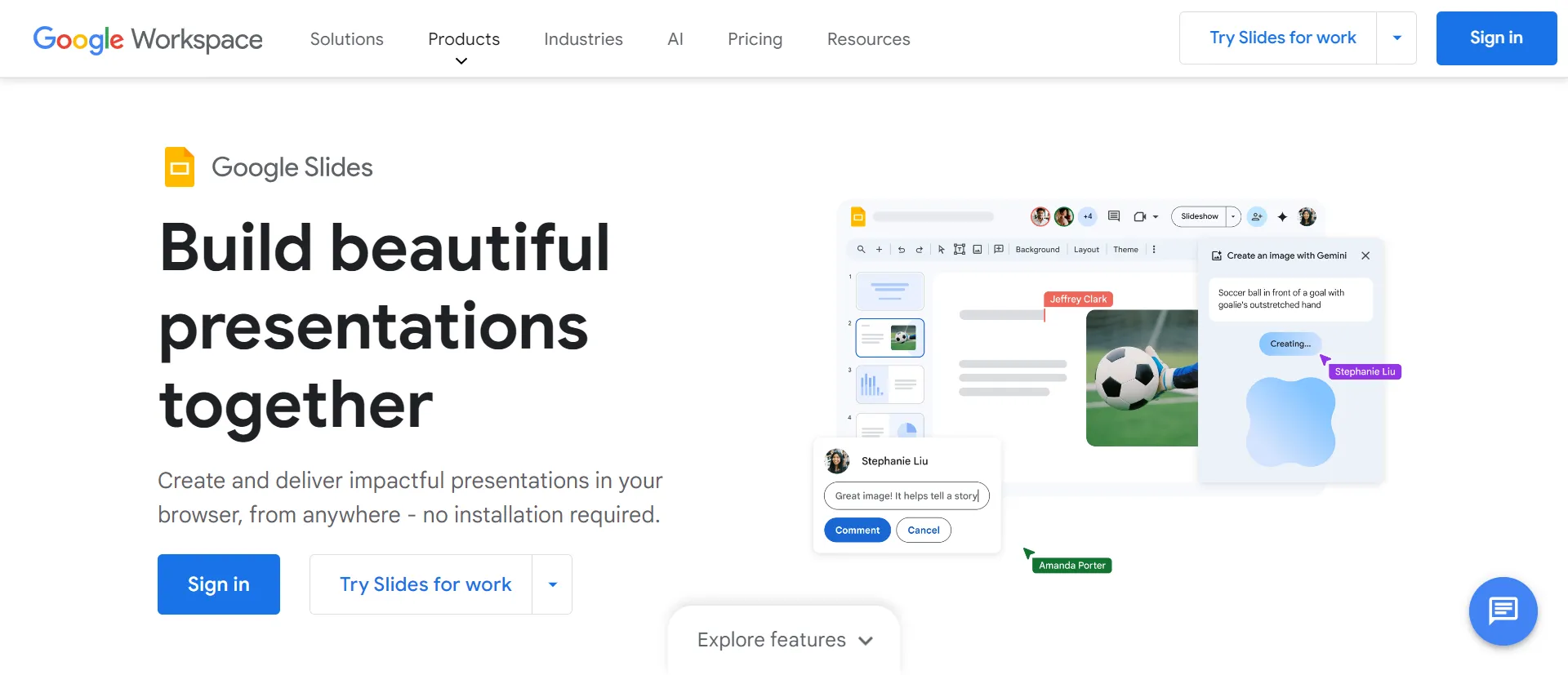
Task: Open the camera dropdown arrow
Action: click(x=1156, y=217)
